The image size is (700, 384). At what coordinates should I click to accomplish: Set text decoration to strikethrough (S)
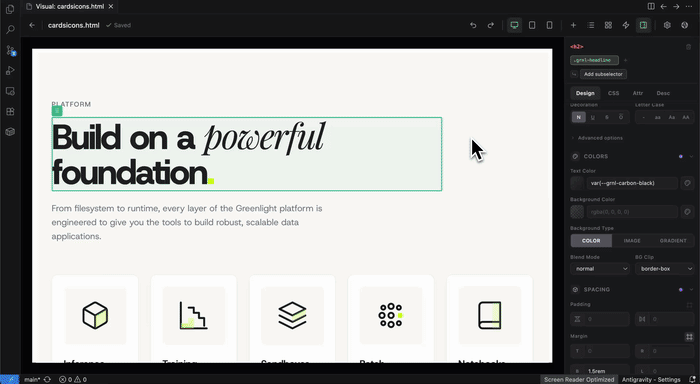pos(606,117)
